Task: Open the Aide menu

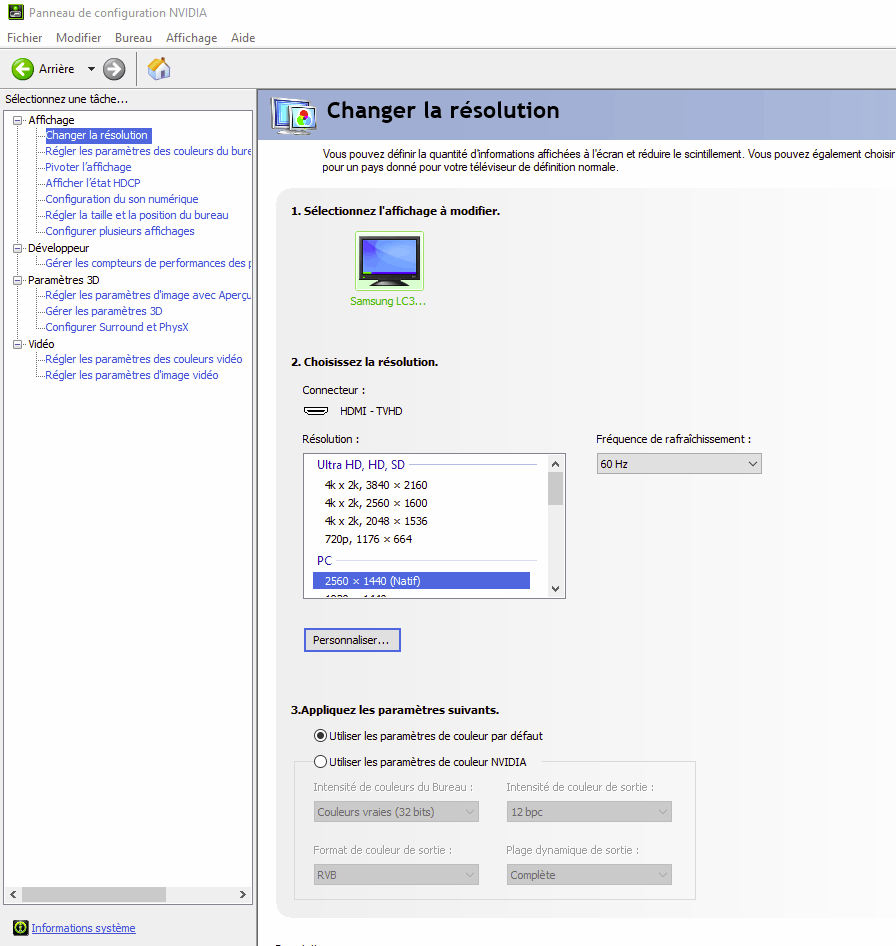Action: click(243, 37)
